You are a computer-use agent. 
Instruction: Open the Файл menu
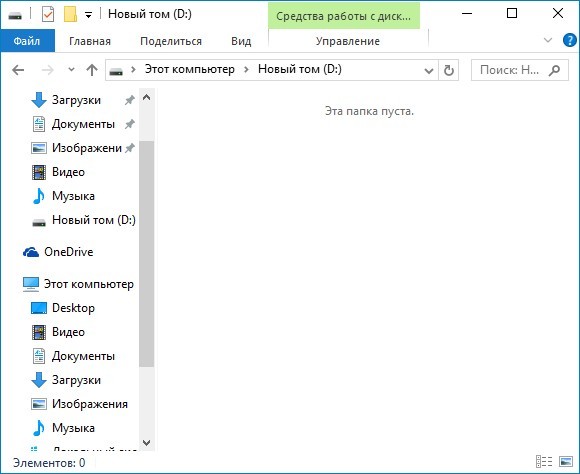27,41
